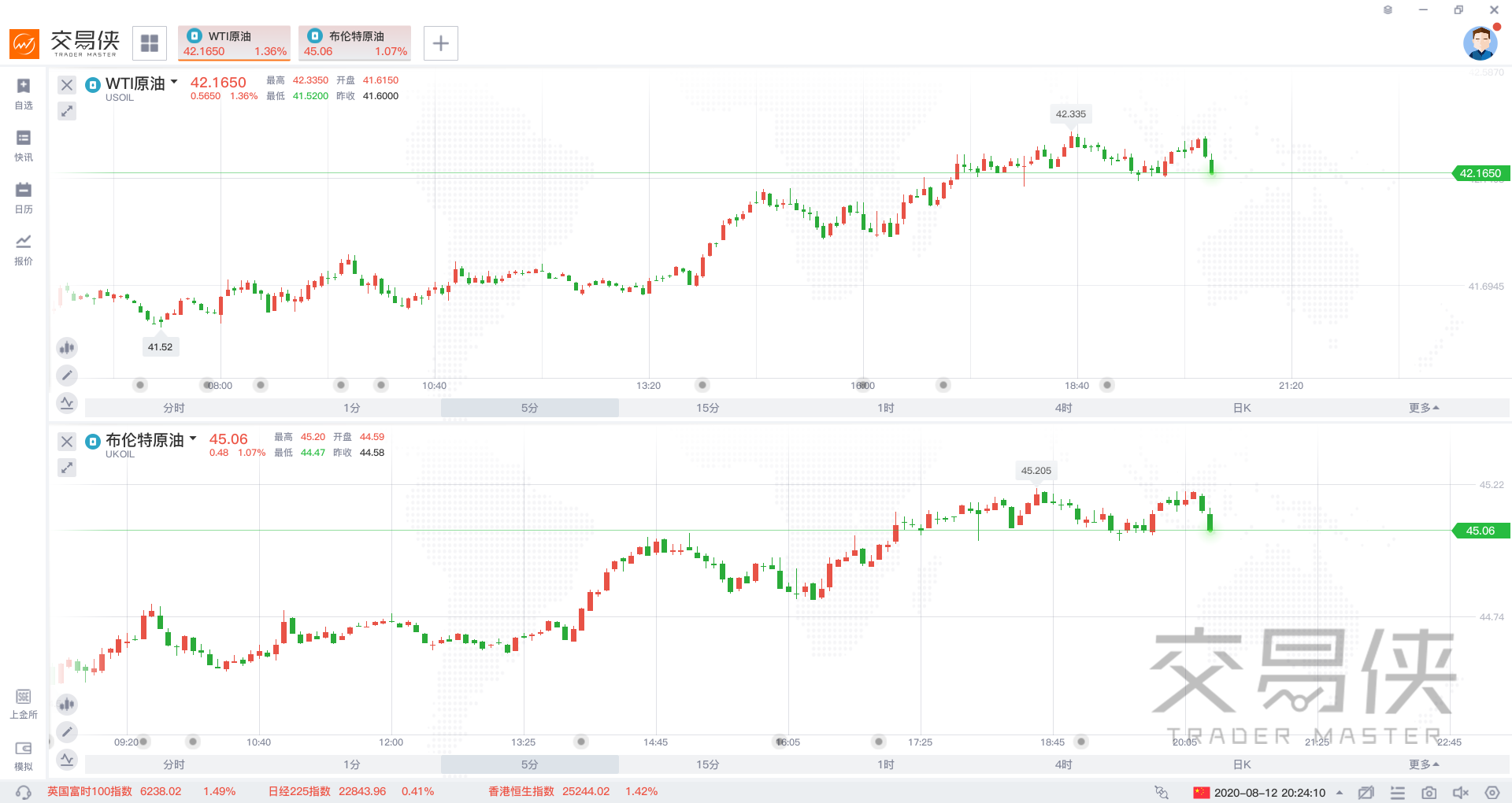Expand the 布伦特原油 chart to fullscreen
The width and height of the screenshot is (1512, 803).
[67, 468]
